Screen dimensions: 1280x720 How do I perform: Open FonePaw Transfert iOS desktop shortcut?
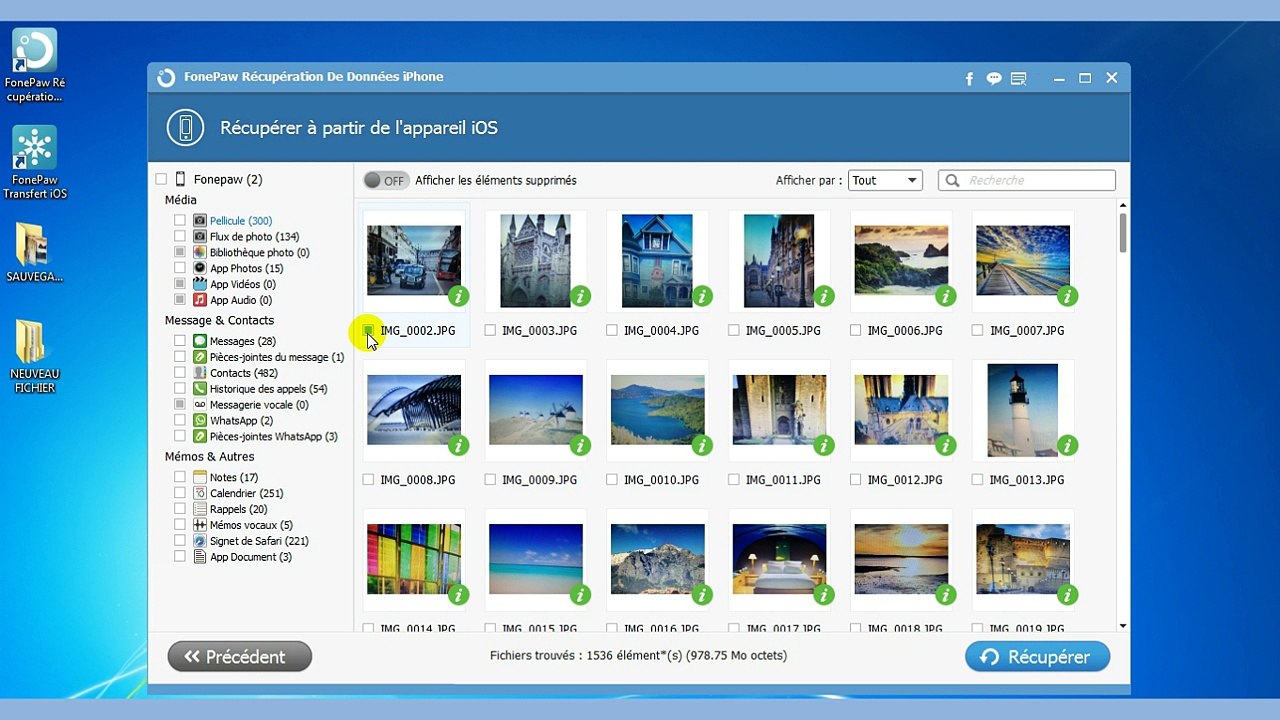35,162
